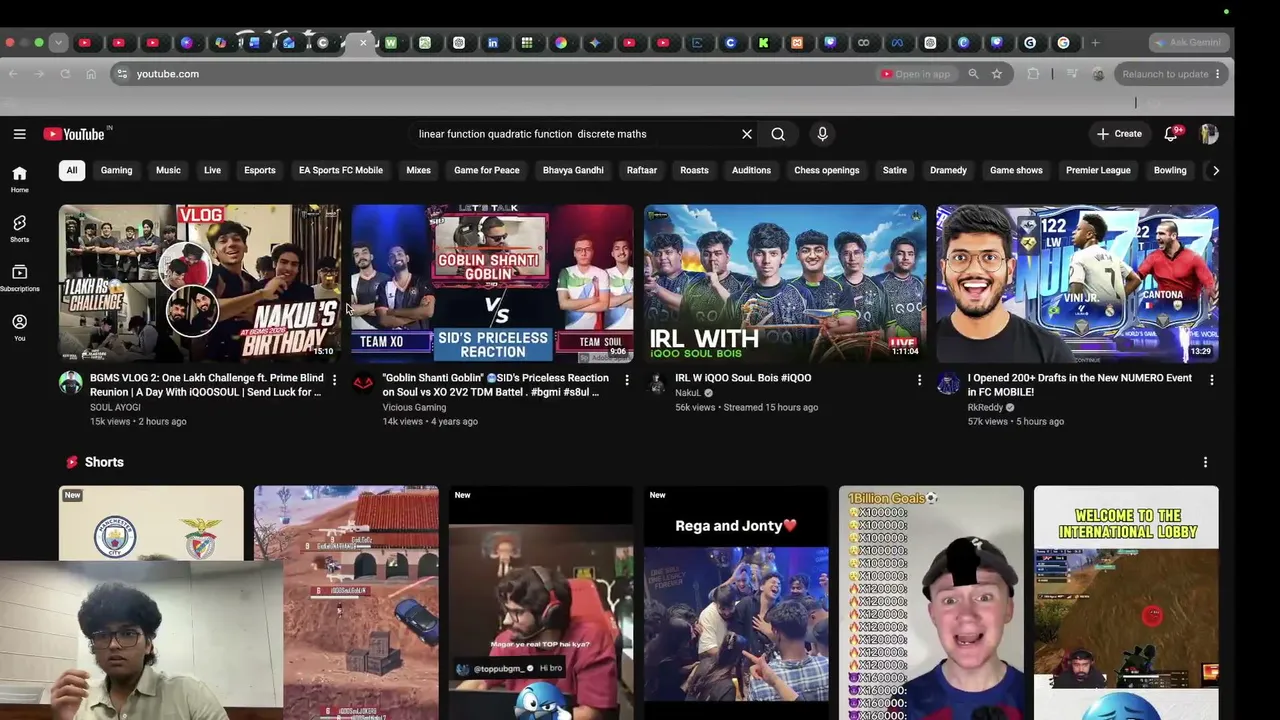Image resolution: width=1280 pixels, height=720 pixels.
Task: Play the Nakul's Birthday vlog thumbnail
Action: pyautogui.click(x=200, y=283)
